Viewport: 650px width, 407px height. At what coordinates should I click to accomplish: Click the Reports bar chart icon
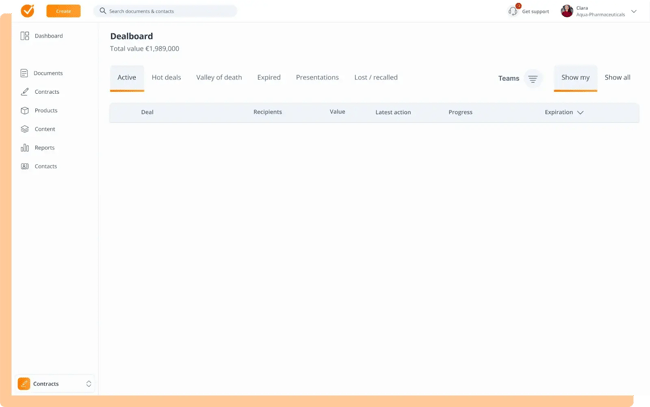[25, 148]
